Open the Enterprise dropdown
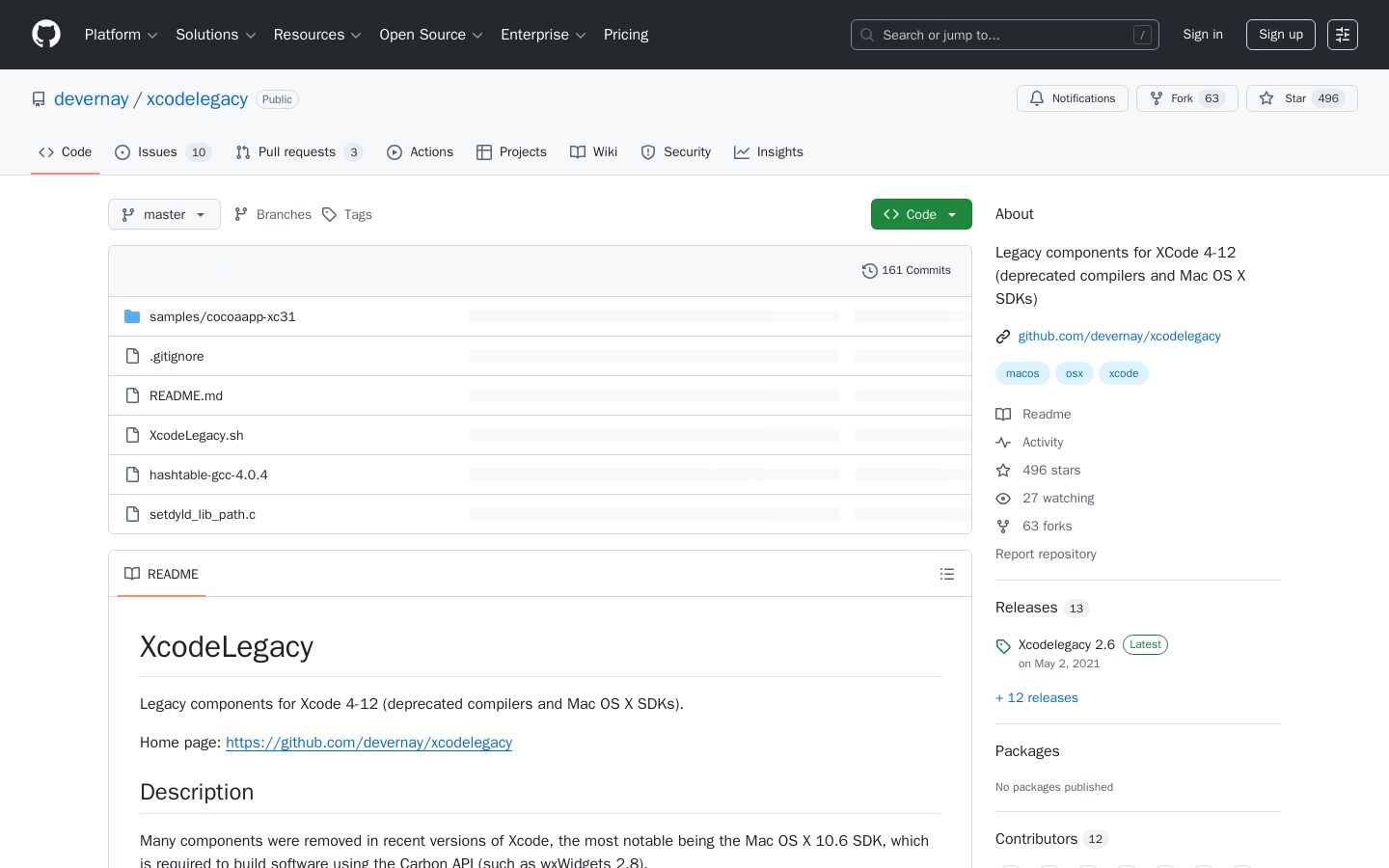Image resolution: width=1389 pixels, height=868 pixels. [x=543, y=35]
